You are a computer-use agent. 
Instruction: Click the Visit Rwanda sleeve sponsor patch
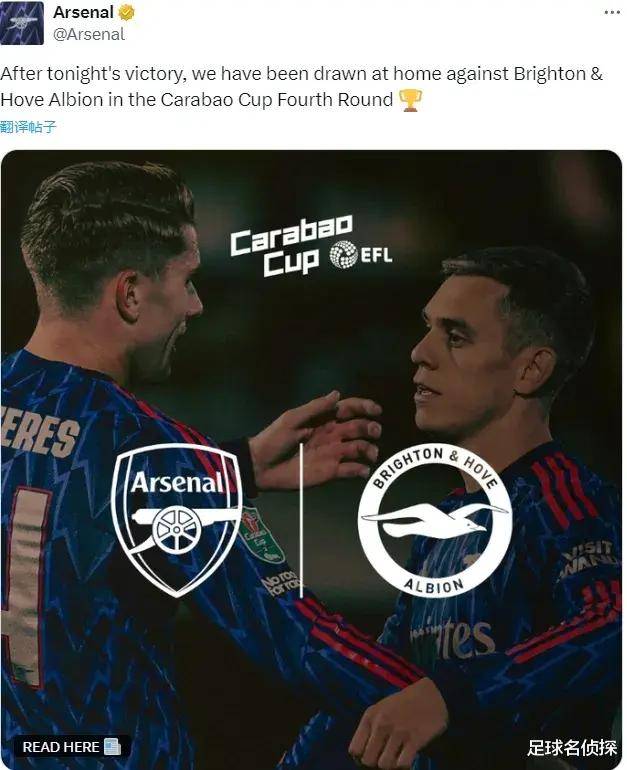click(589, 558)
